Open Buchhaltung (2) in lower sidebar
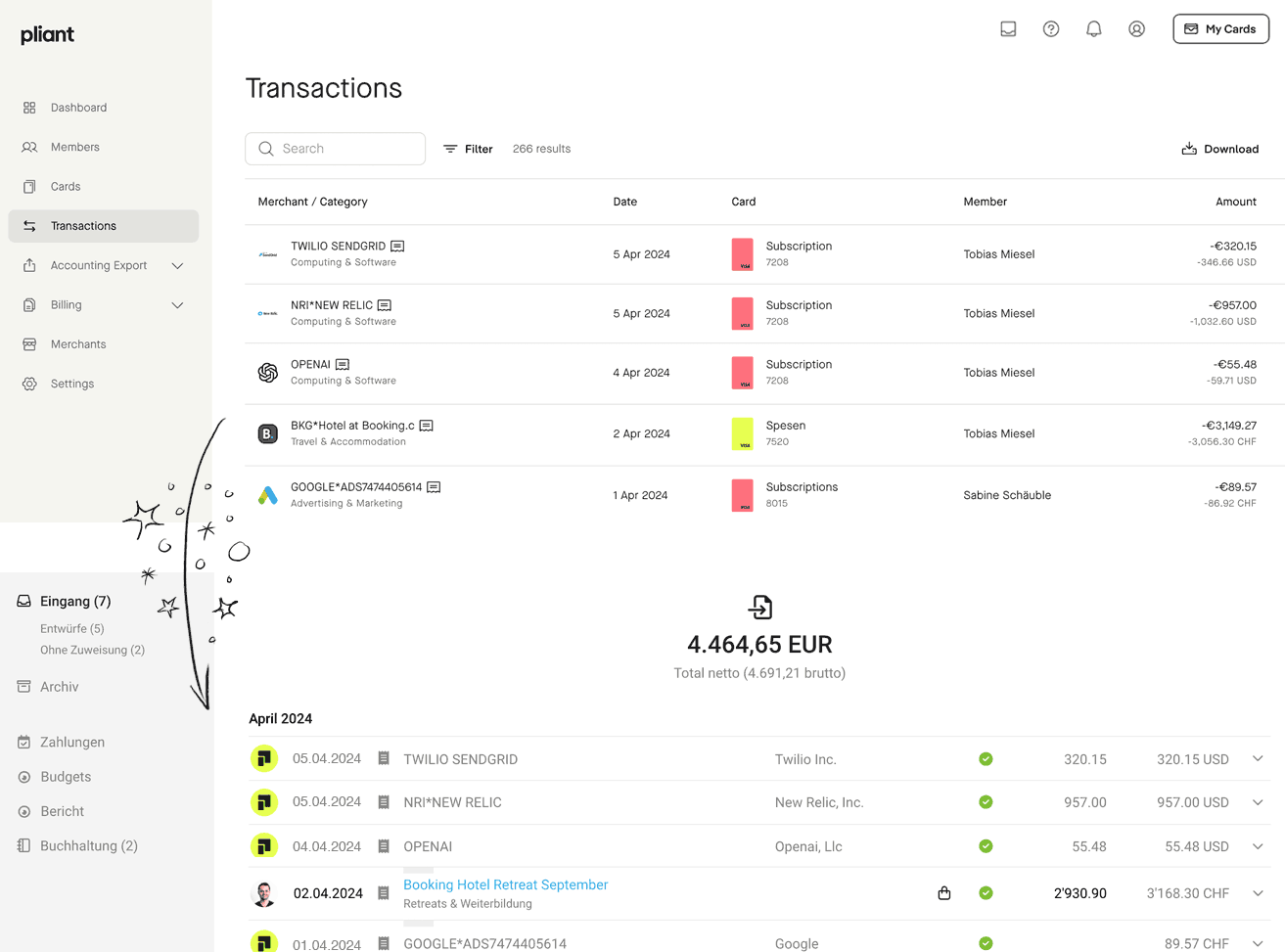Screen dimensions: 1285x952 (x=88, y=845)
